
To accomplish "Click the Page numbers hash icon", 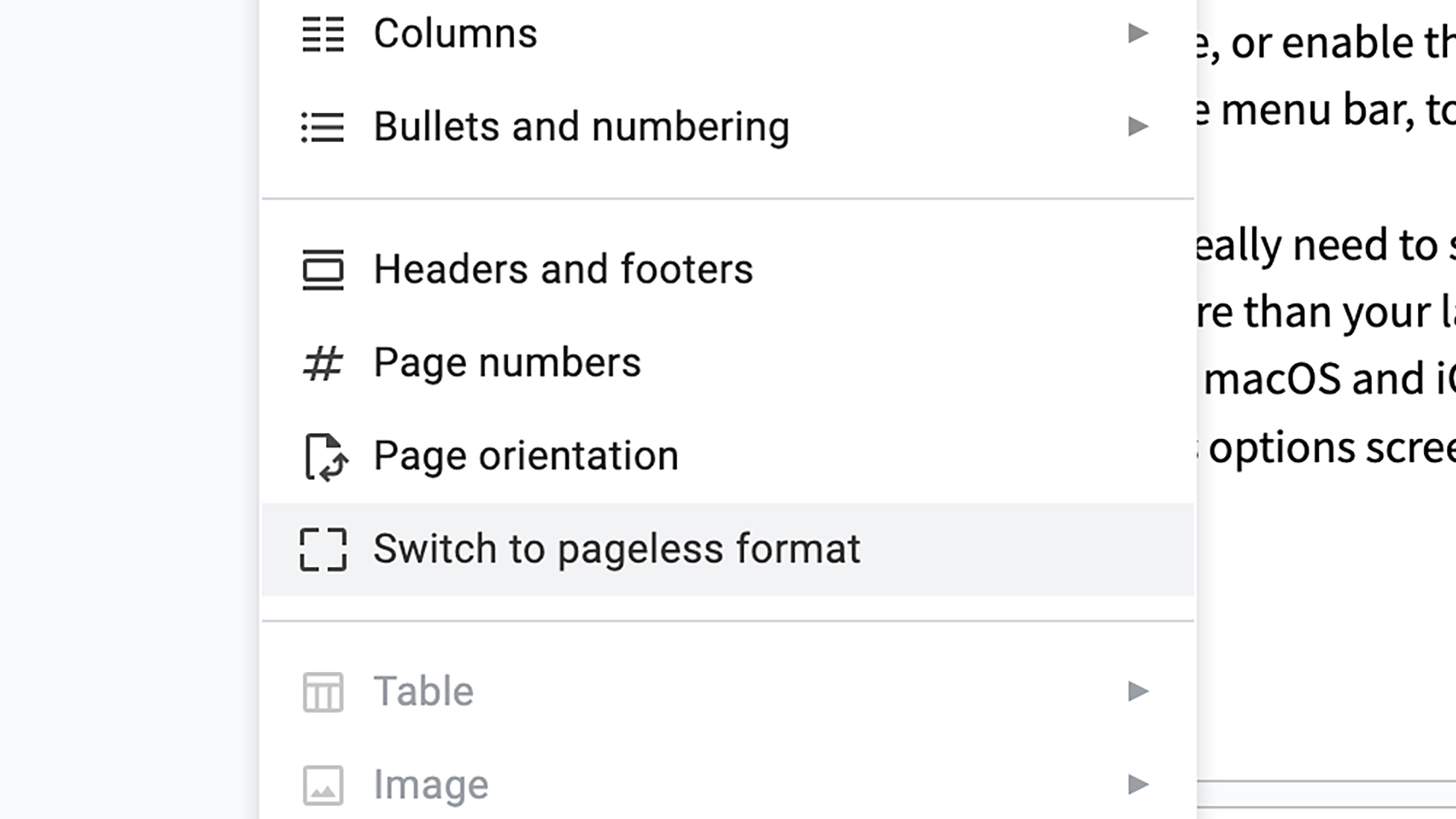I will click(x=323, y=363).
